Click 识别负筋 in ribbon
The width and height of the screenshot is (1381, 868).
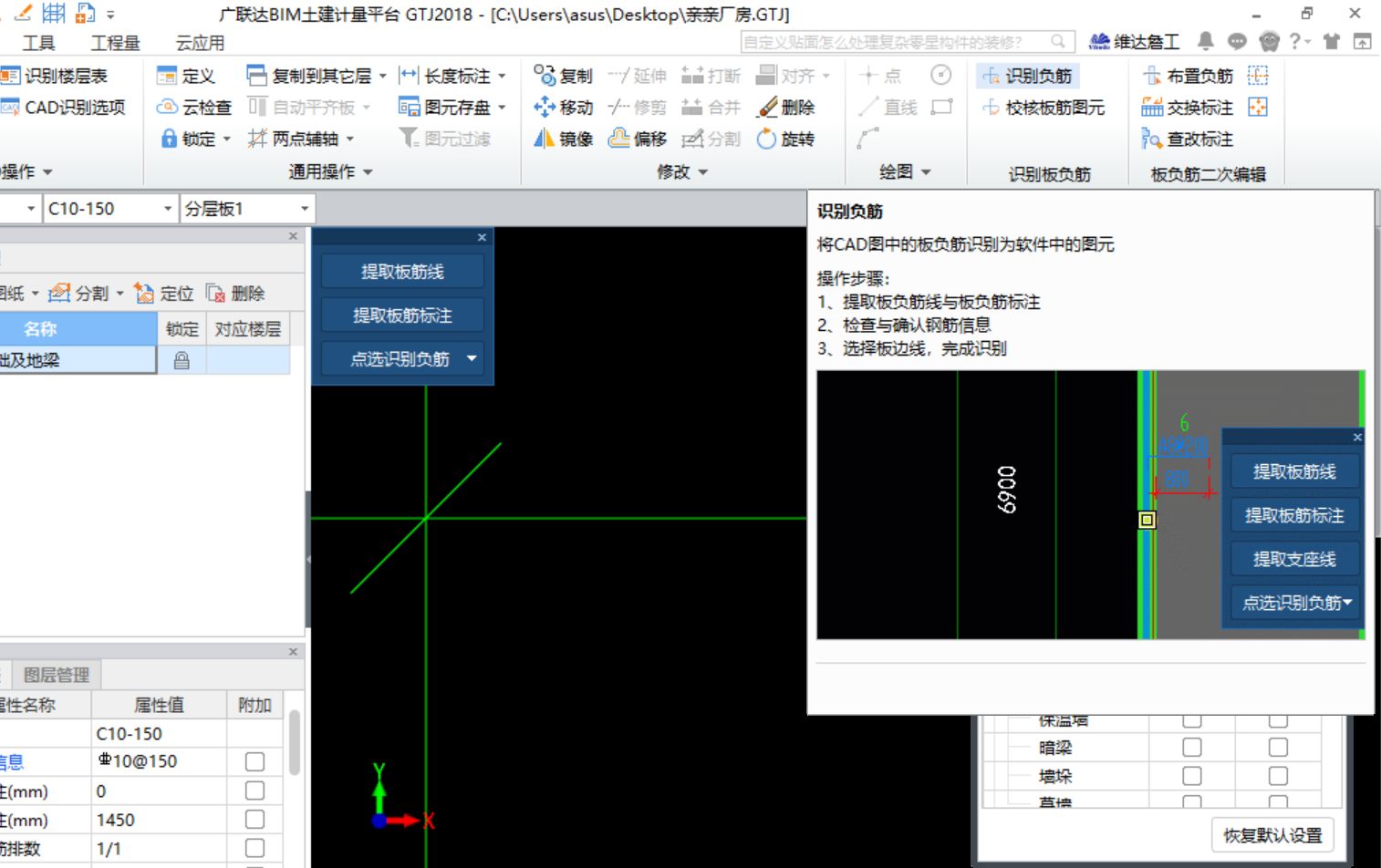[1027, 76]
